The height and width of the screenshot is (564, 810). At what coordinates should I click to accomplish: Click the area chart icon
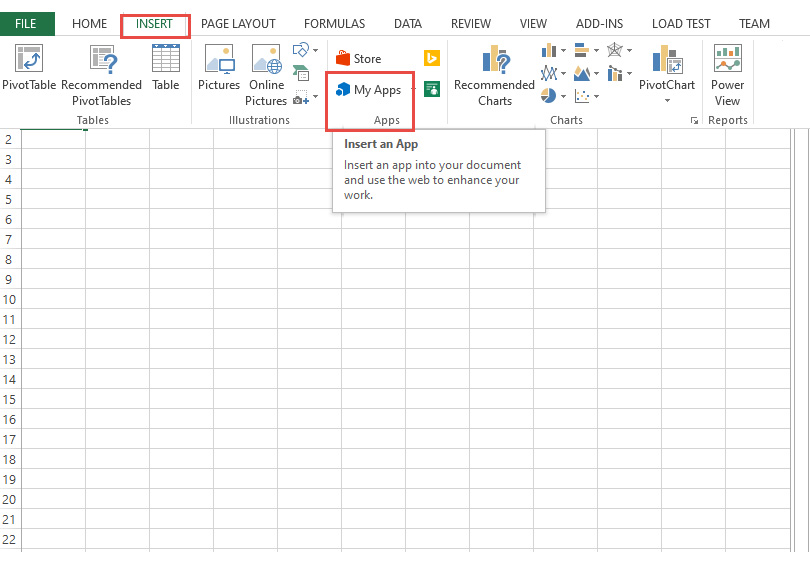(582, 73)
